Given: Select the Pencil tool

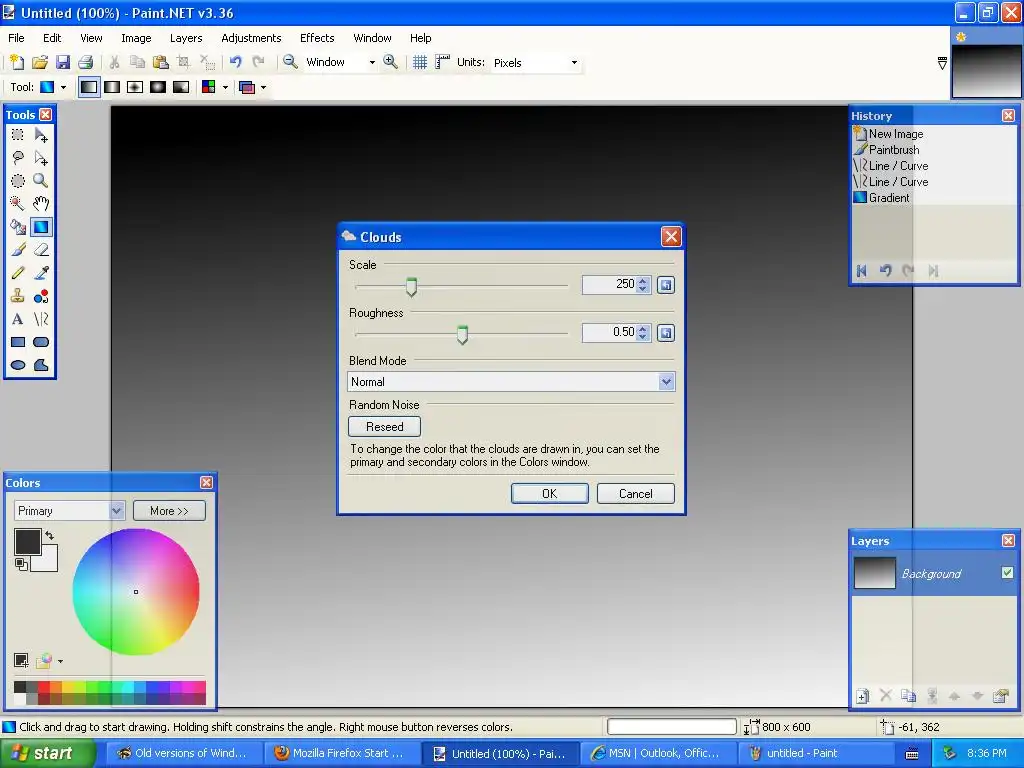Looking at the screenshot, I should click(x=18, y=273).
